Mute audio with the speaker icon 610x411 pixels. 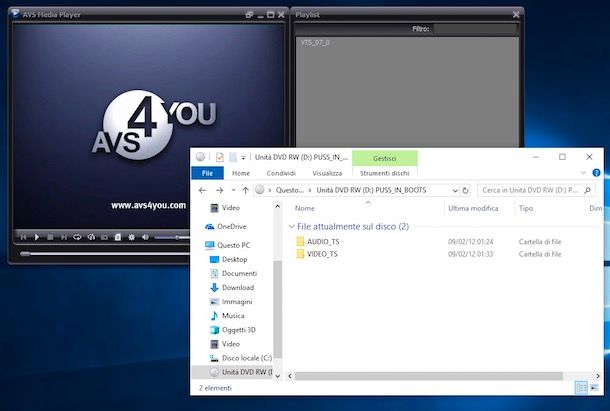145,237
